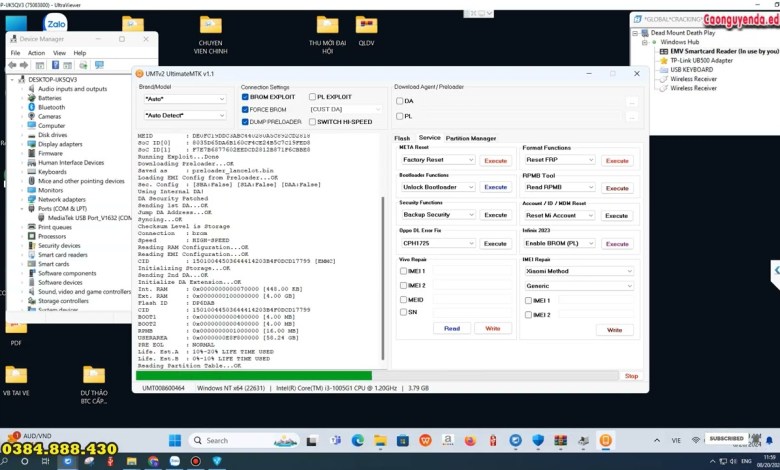The width and height of the screenshot is (780, 470).
Task: Switch to the Partition Manager tab
Action: pyautogui.click(x=470, y=138)
